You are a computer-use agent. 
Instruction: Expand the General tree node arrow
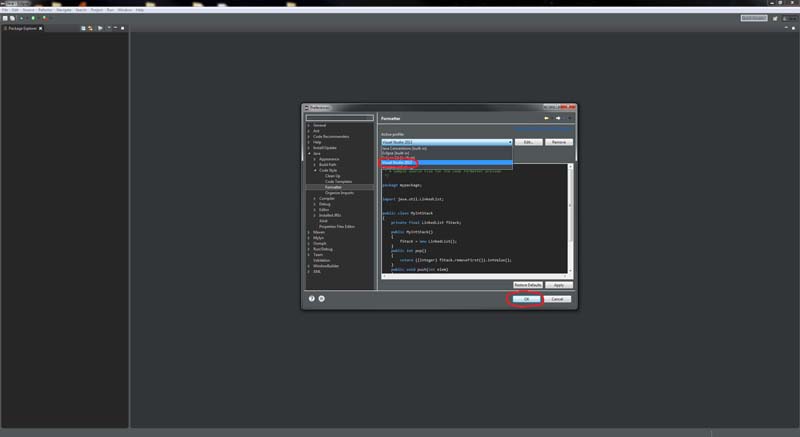point(309,125)
